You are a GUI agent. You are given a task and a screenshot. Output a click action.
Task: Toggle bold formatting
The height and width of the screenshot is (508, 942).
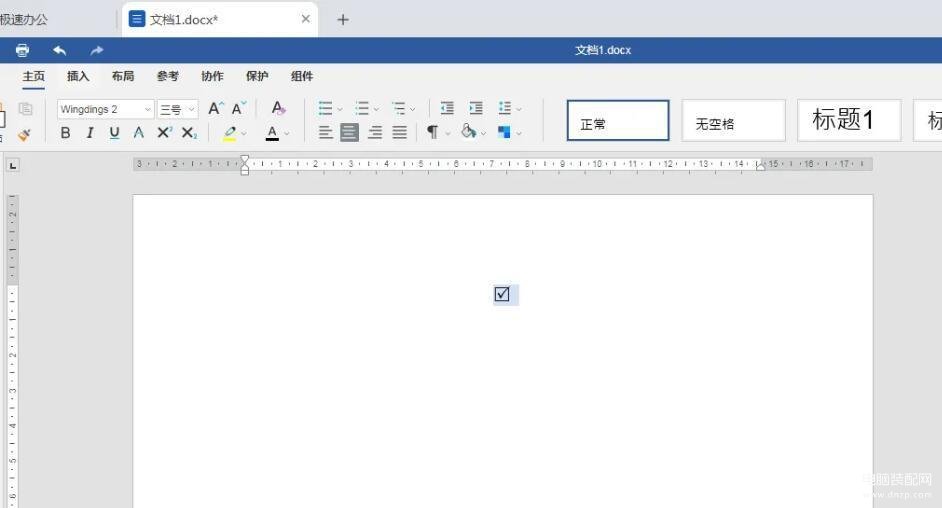65,133
